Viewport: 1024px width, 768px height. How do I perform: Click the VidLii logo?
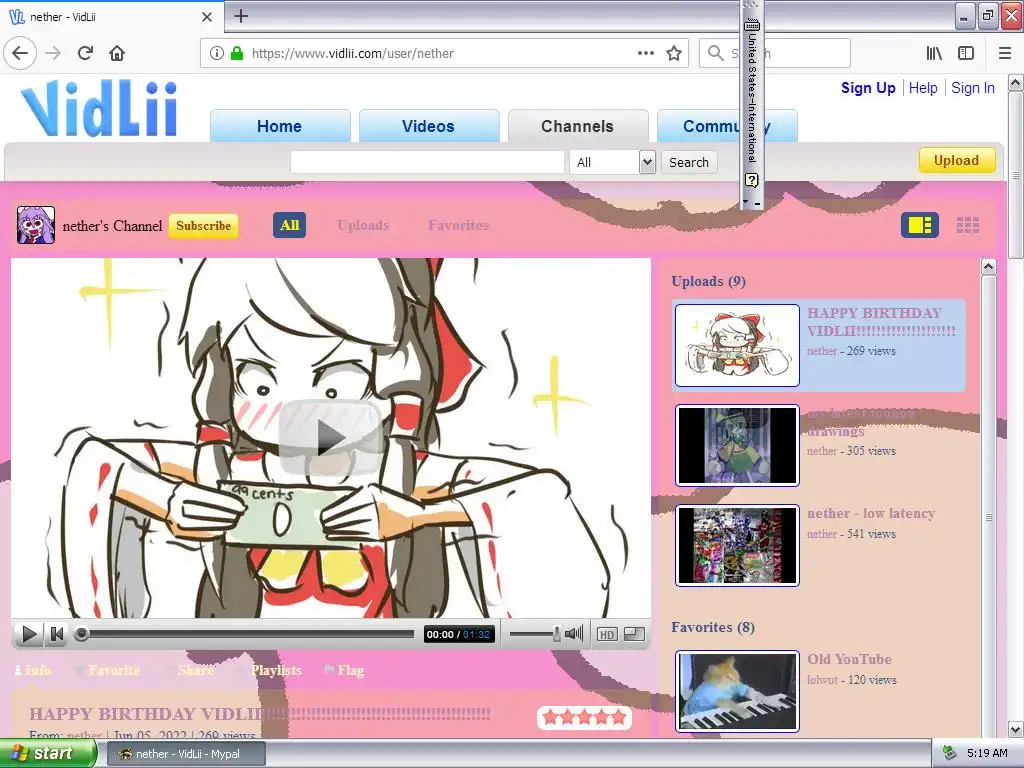[100, 108]
